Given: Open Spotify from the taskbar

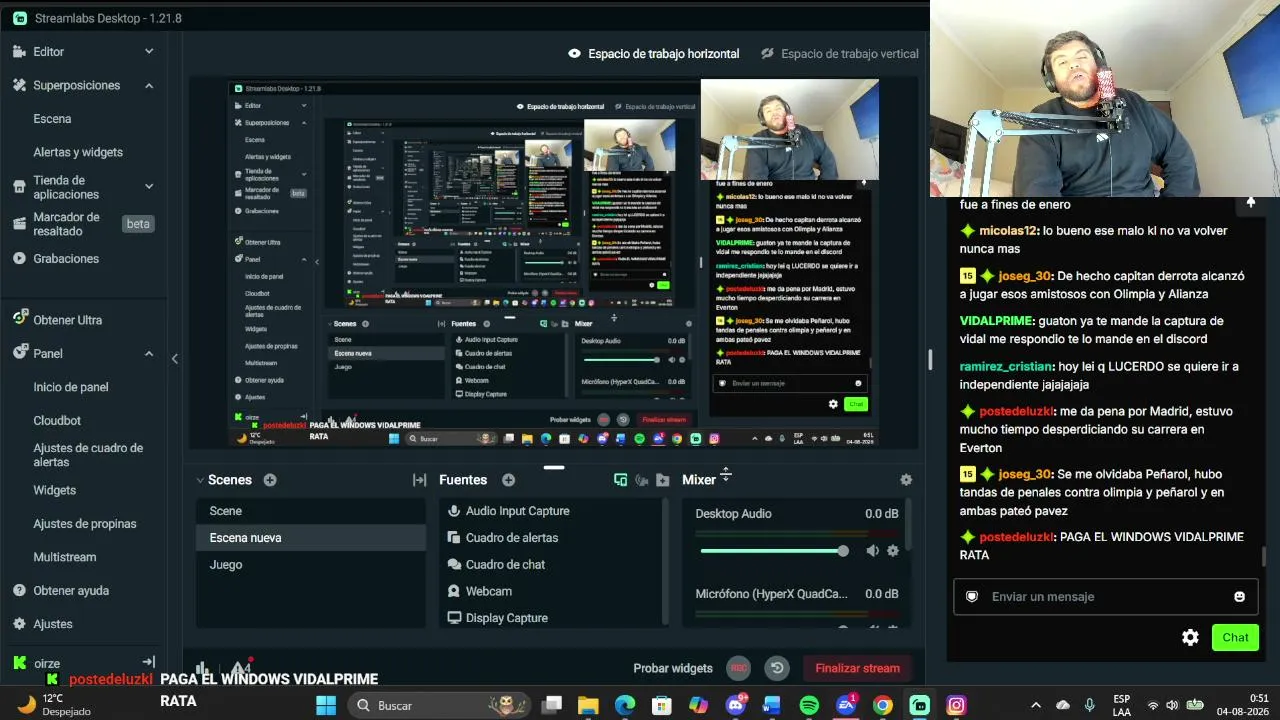Looking at the screenshot, I should [x=809, y=705].
